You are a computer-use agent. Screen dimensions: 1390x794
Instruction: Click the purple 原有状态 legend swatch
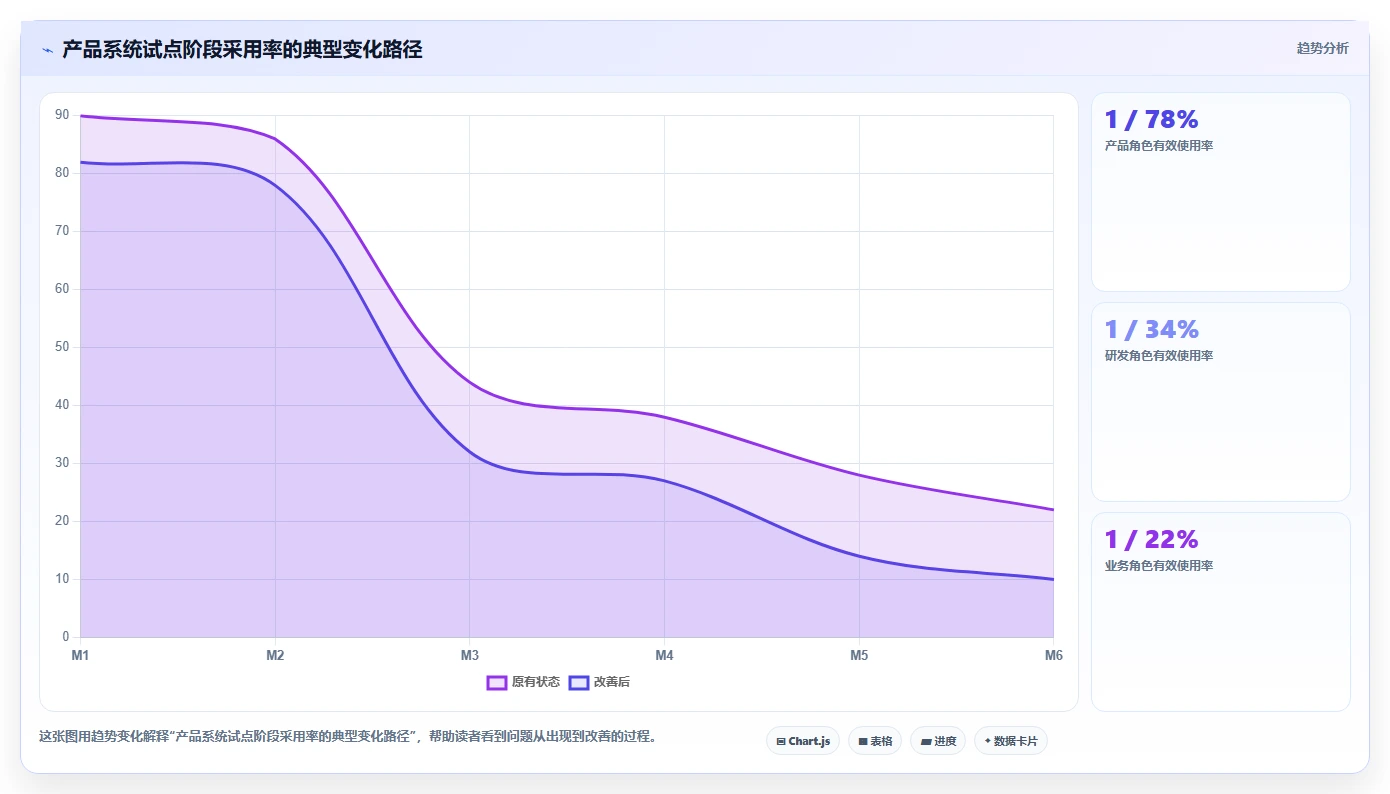click(497, 682)
